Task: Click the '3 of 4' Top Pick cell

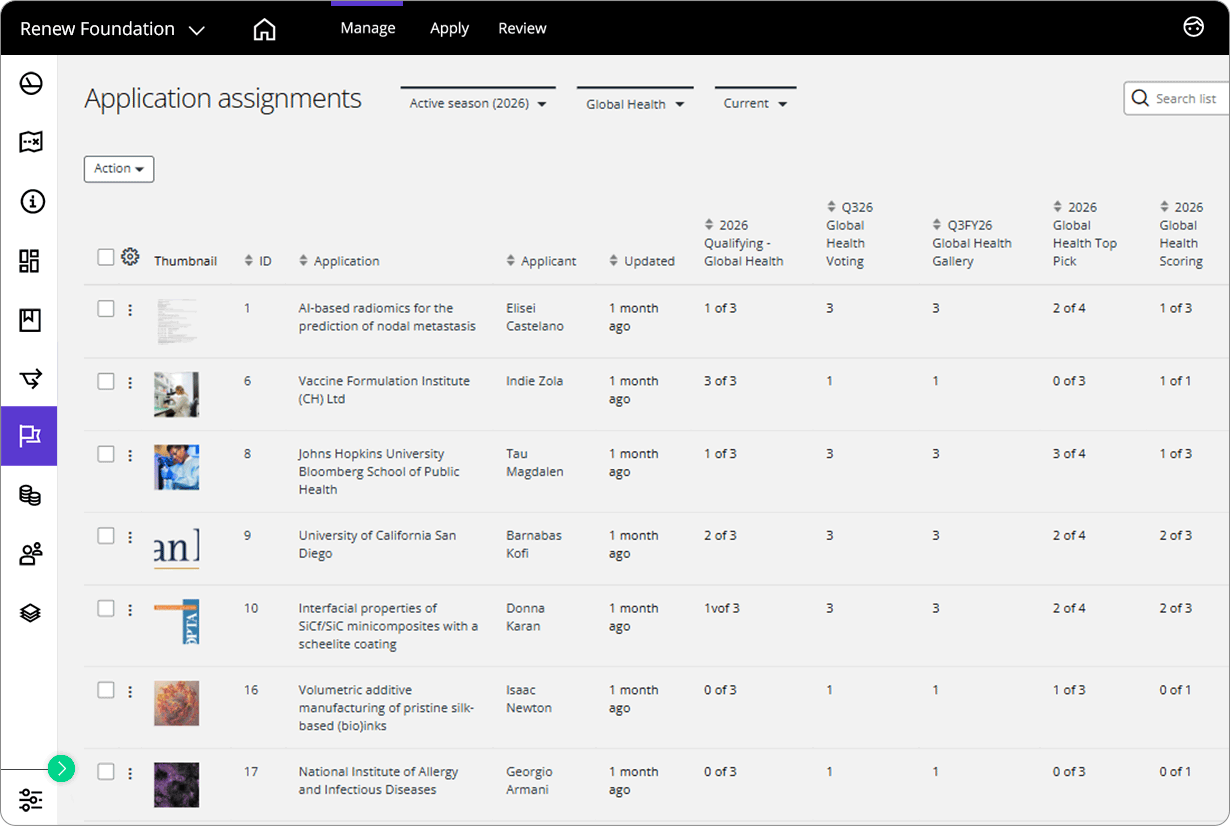Action: click(x=1069, y=454)
